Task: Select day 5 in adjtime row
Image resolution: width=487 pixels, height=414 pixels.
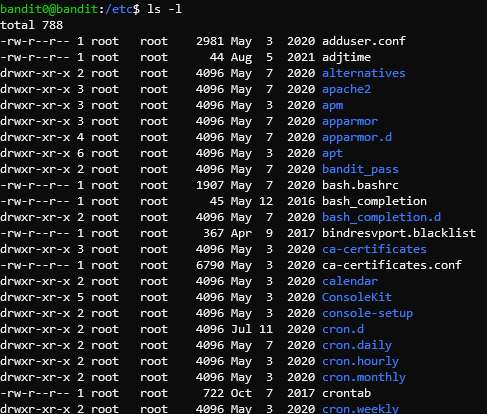Action: [269, 57]
